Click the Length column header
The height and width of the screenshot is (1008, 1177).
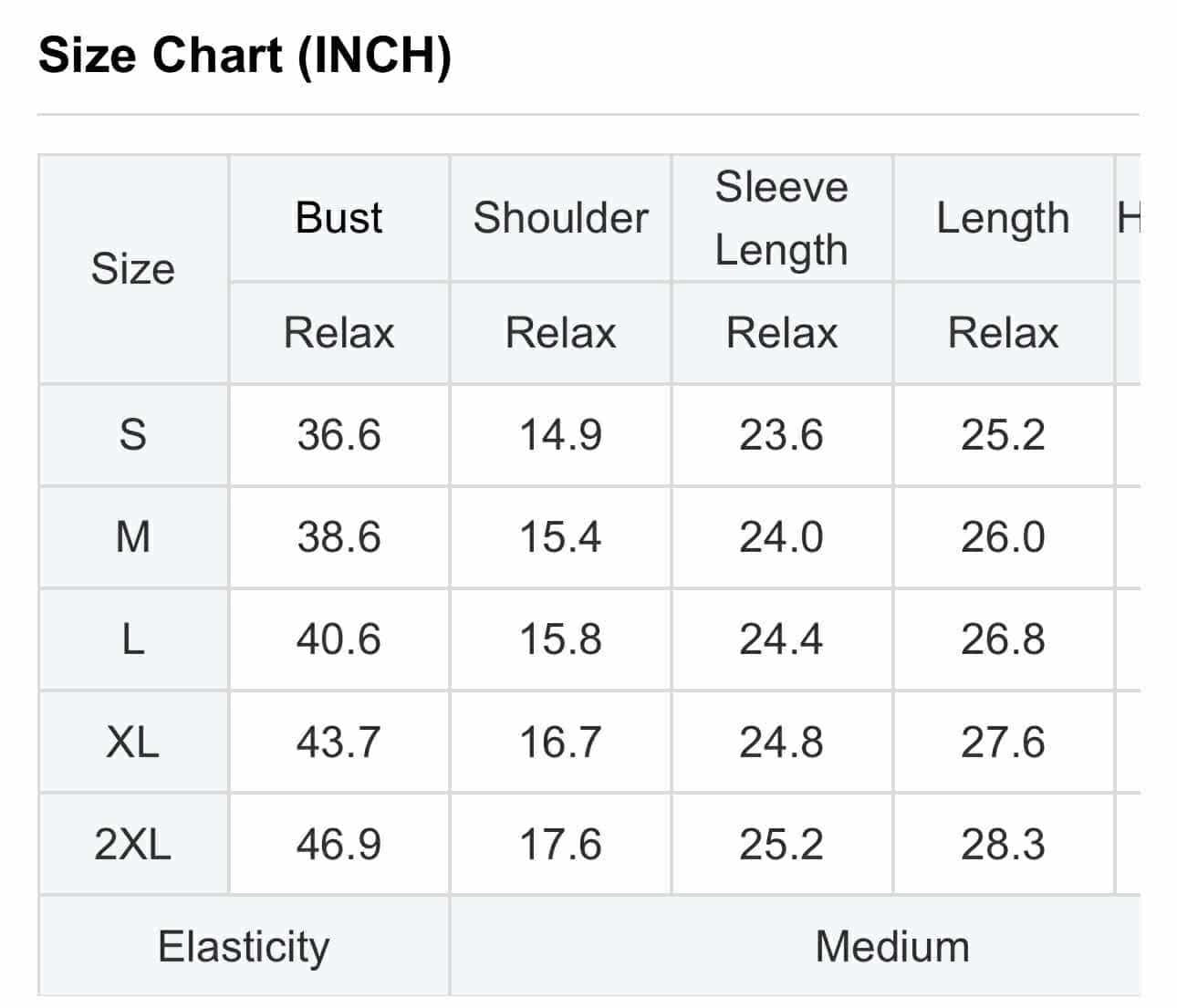click(1003, 218)
